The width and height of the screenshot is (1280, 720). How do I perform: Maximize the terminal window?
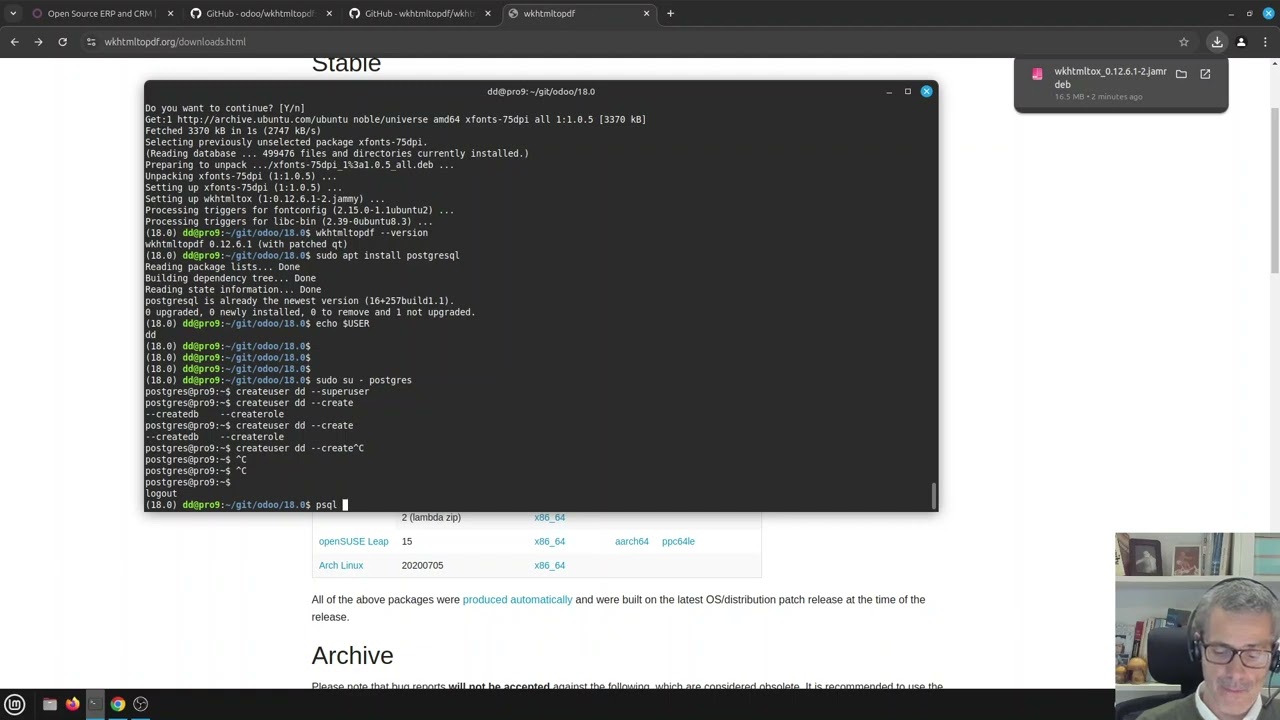(x=907, y=91)
